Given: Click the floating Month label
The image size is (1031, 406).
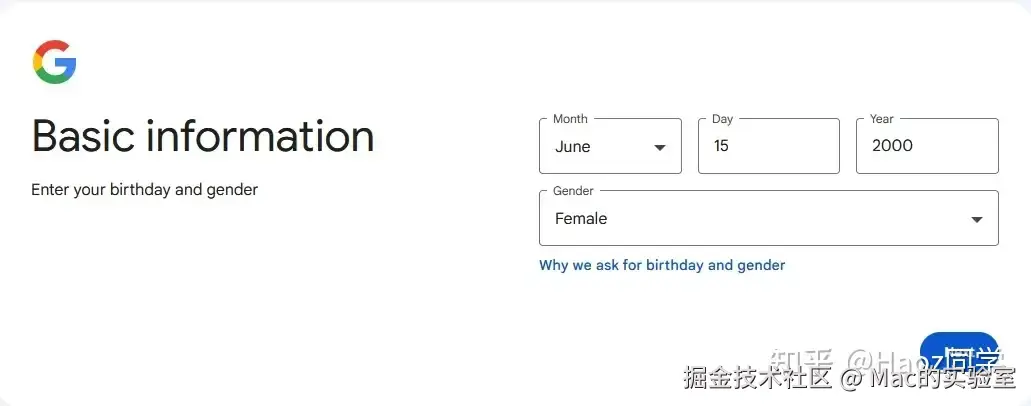Looking at the screenshot, I should click(570, 119).
